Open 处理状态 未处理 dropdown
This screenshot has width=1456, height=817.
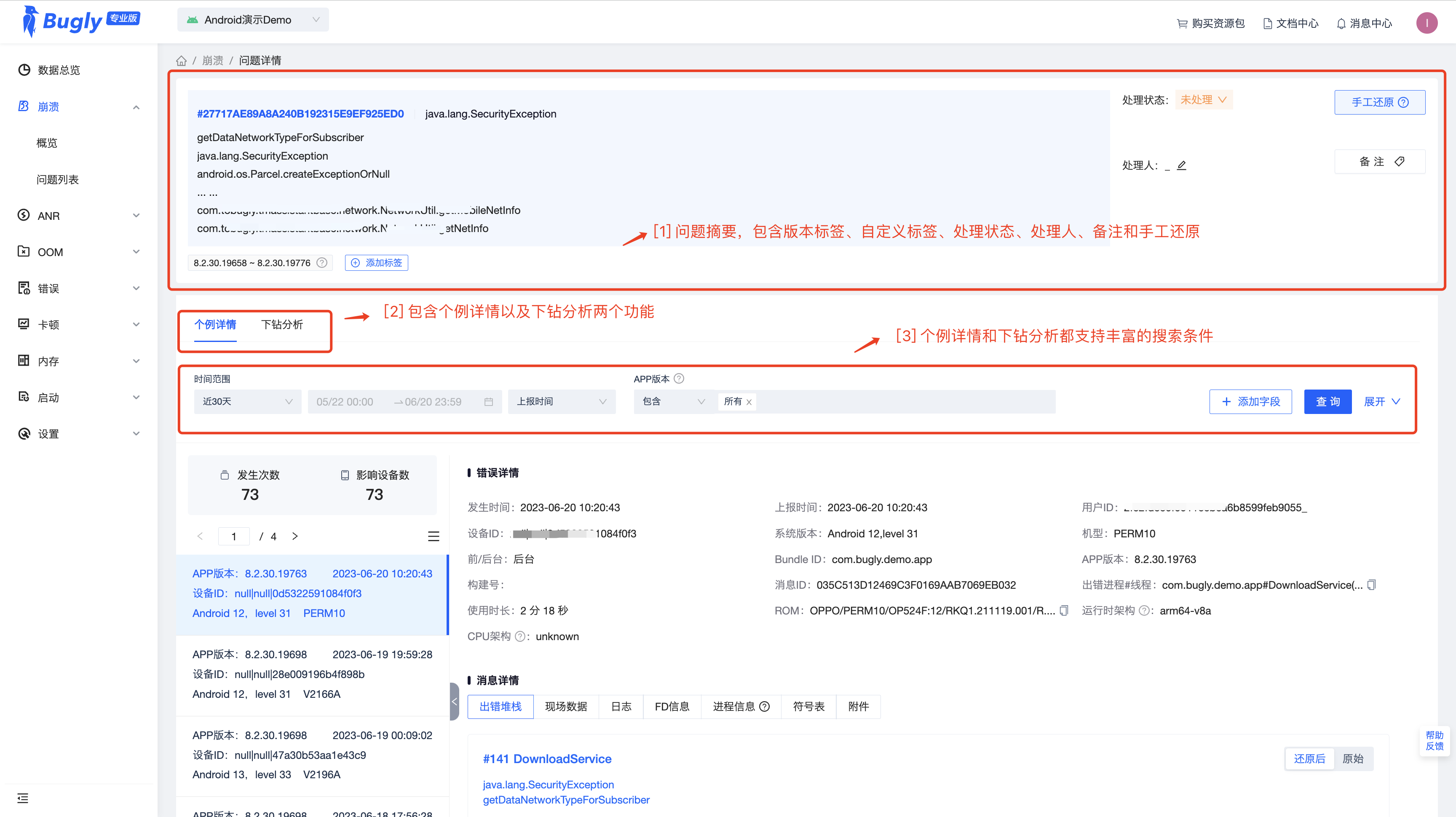tap(1203, 100)
